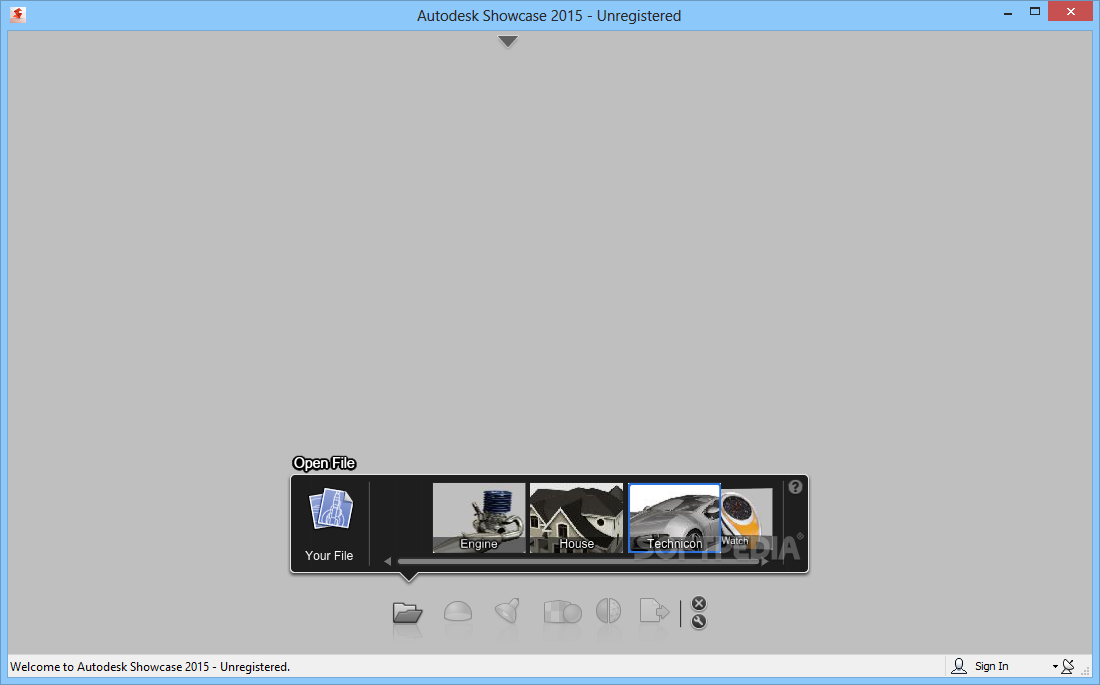Open the environment dome tool
The width and height of the screenshot is (1100, 685).
[457, 611]
